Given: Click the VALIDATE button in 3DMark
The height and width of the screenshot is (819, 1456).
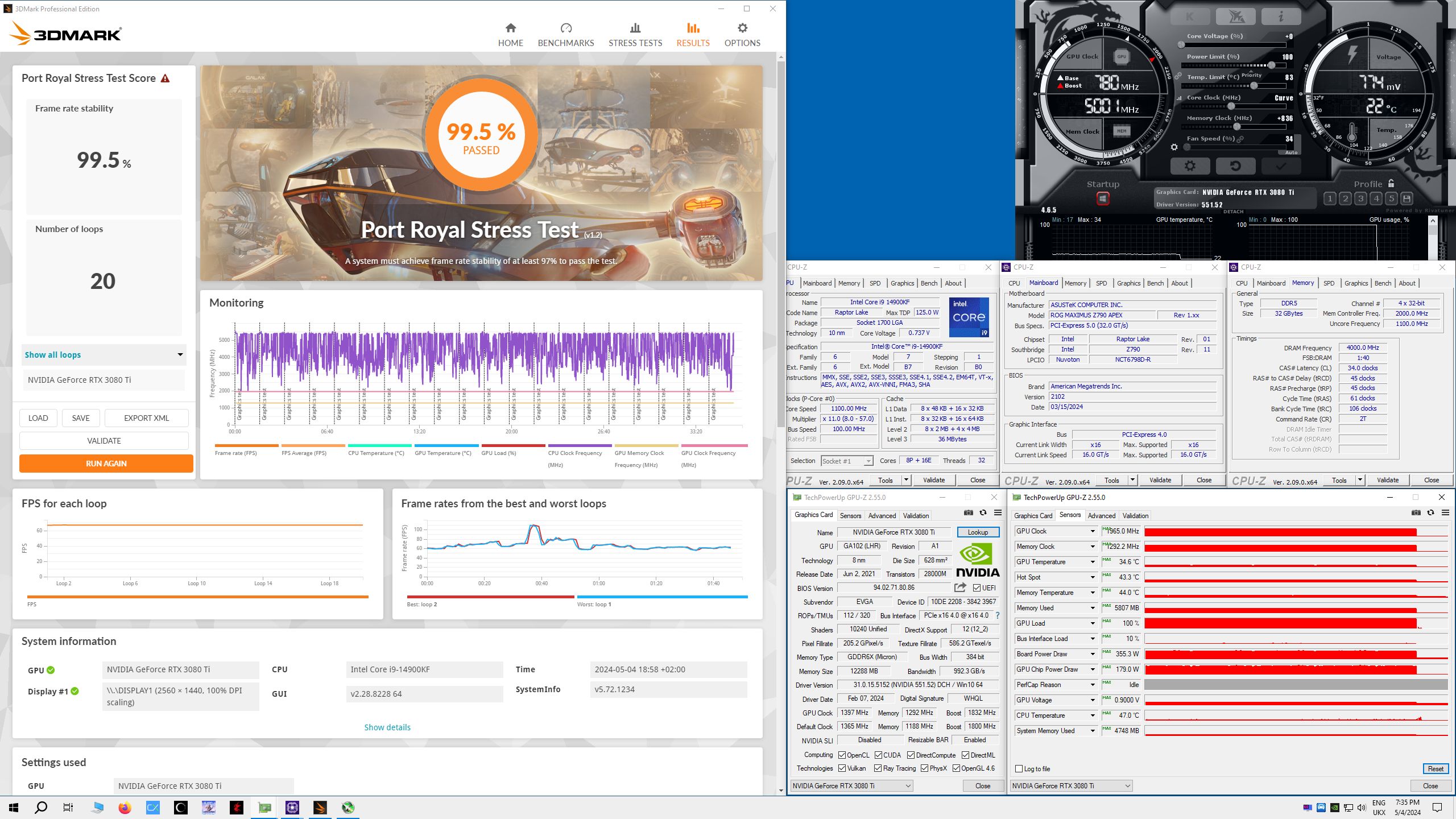Looking at the screenshot, I should tap(104, 441).
